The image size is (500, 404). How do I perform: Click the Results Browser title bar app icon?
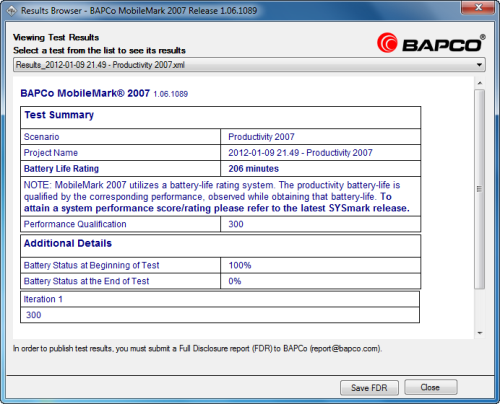(x=12, y=11)
